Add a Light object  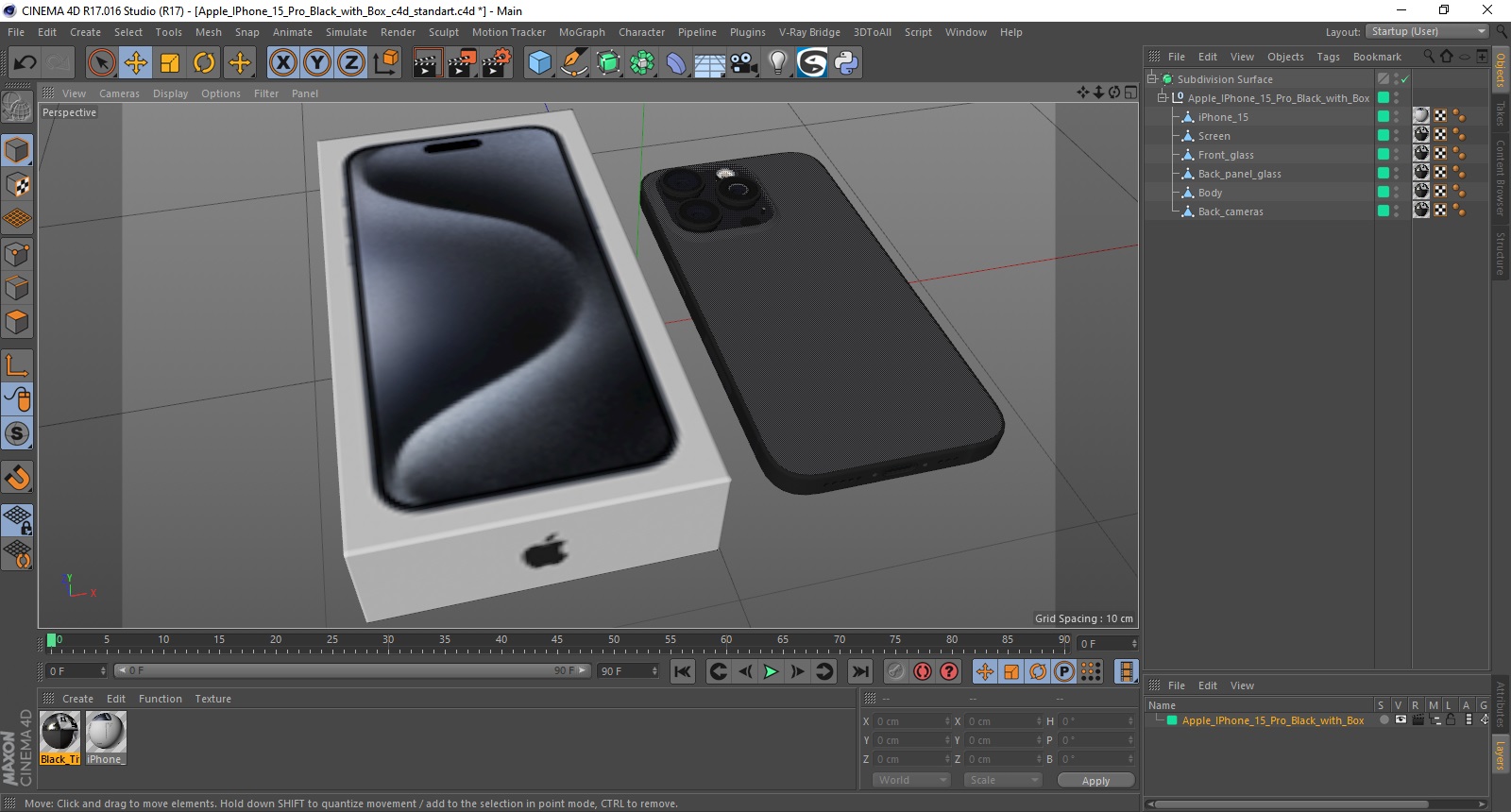click(778, 63)
